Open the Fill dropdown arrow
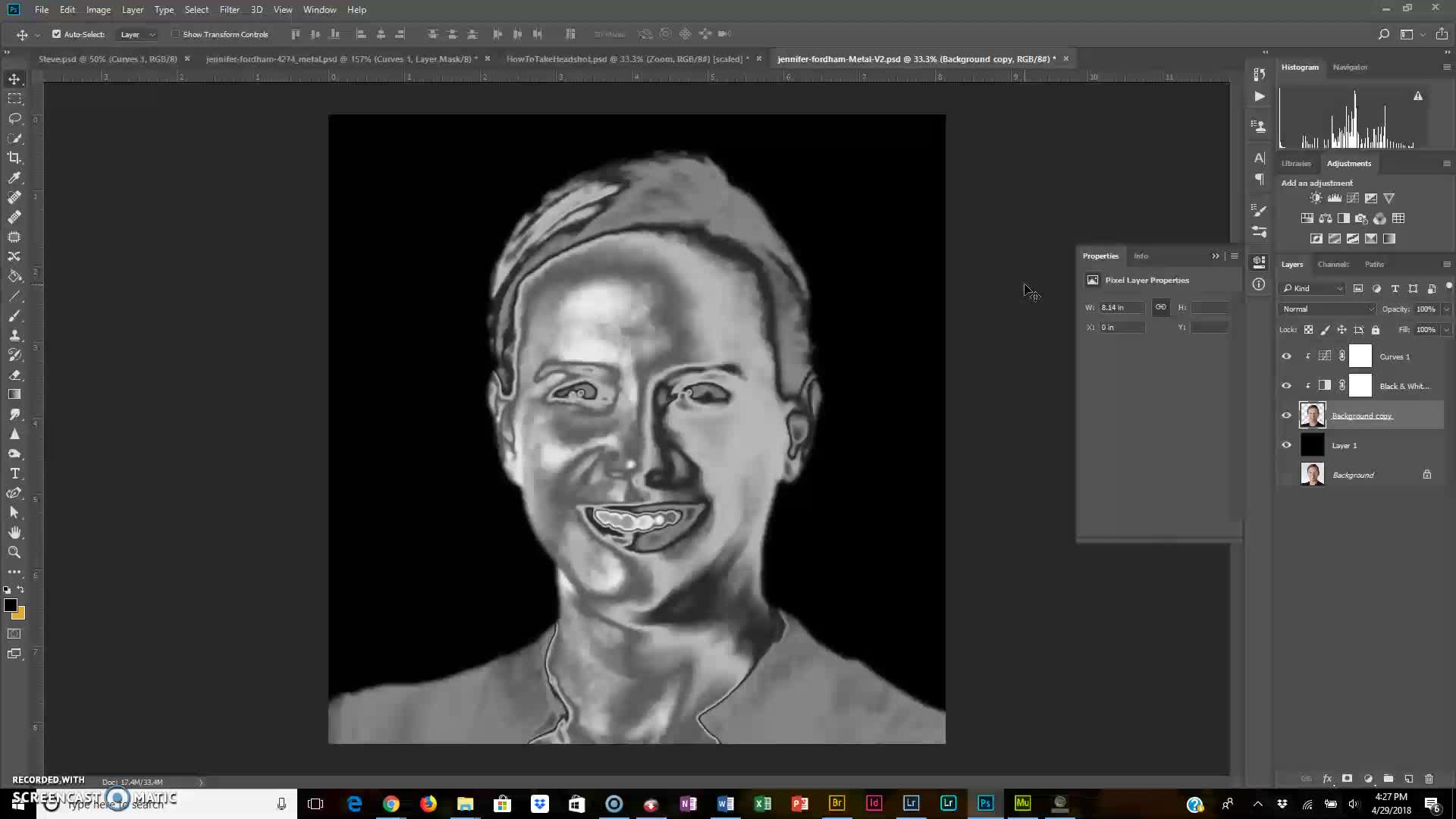 [1446, 330]
